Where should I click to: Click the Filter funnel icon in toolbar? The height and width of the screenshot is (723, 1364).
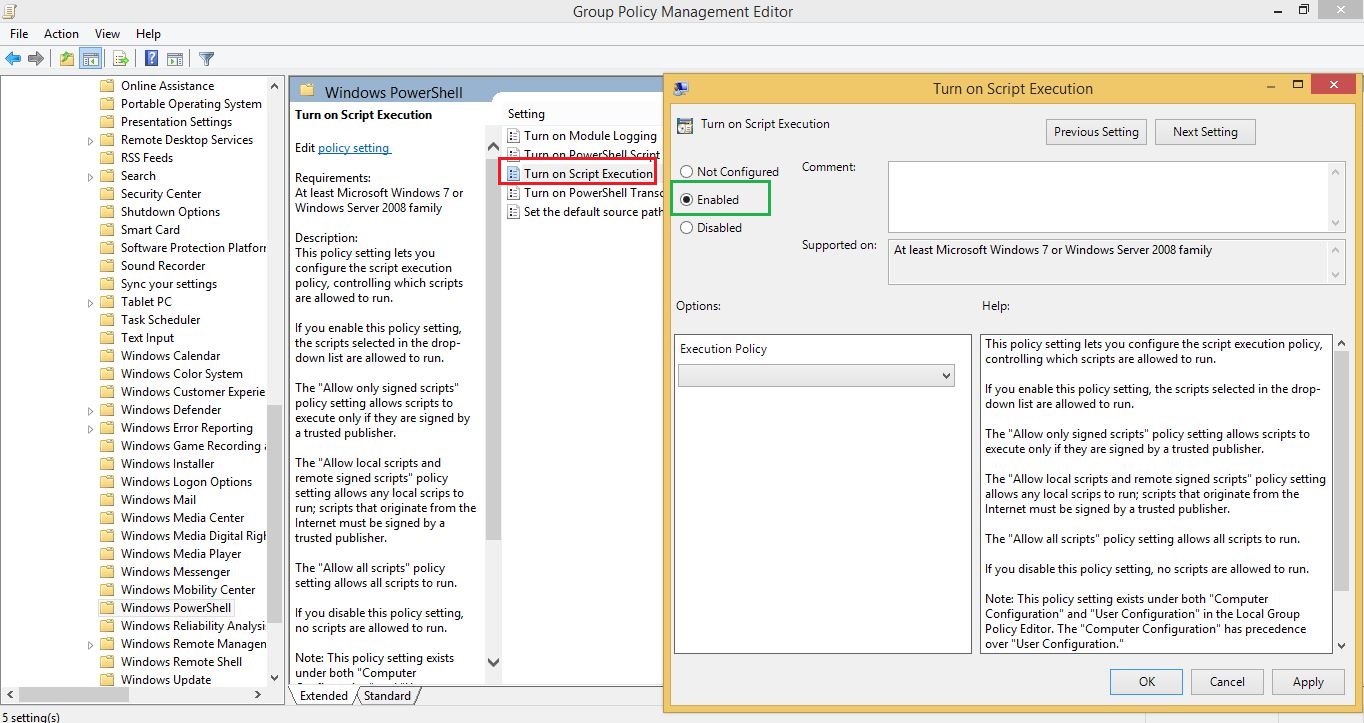pos(206,59)
